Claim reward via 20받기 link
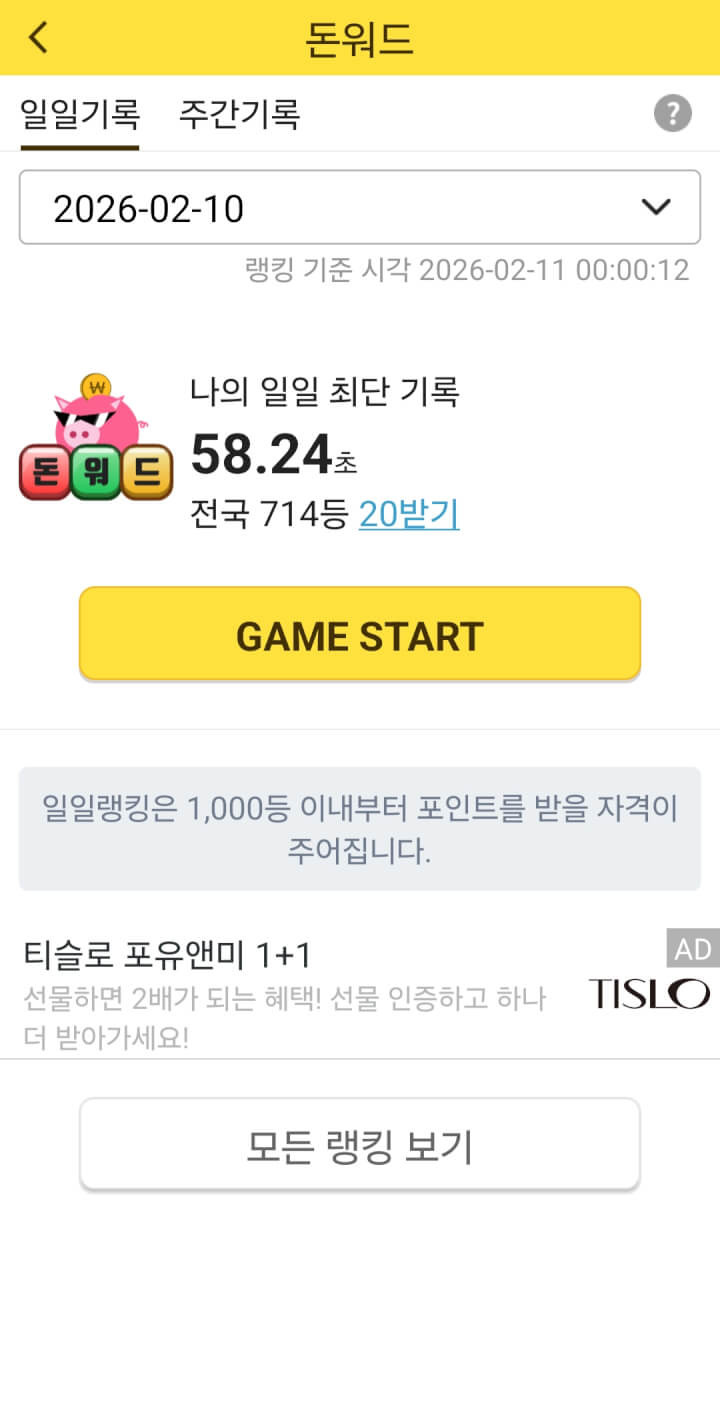Image resolution: width=720 pixels, height=1419 pixels. click(409, 513)
